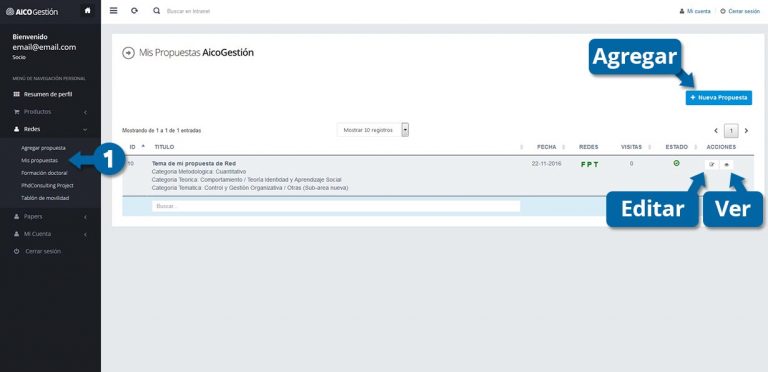The width and height of the screenshot is (768, 372).
Task: Click Categoria Metodologica: Cuantitativo text
Action: click(199, 171)
